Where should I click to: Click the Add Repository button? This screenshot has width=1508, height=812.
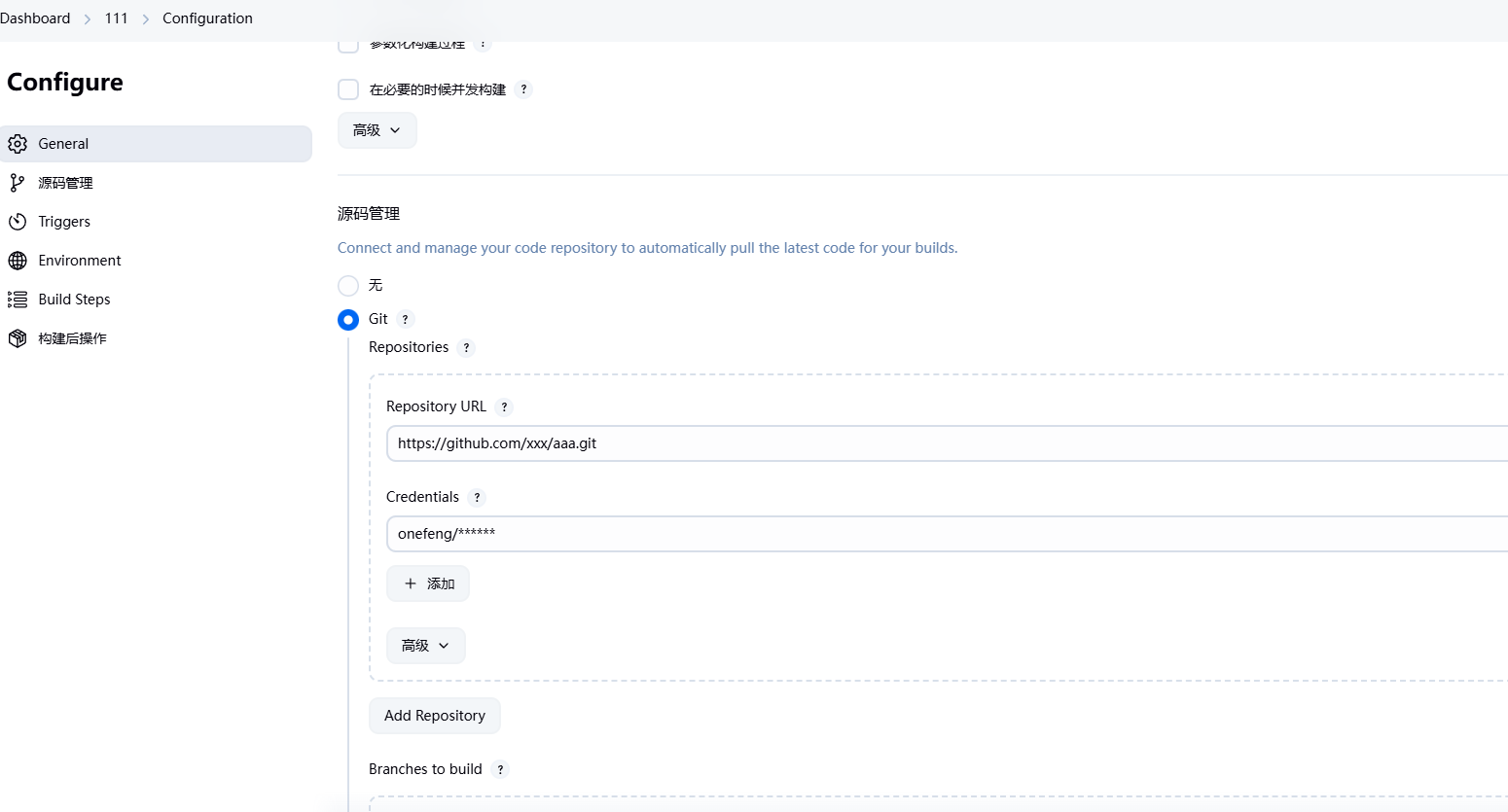pos(435,716)
